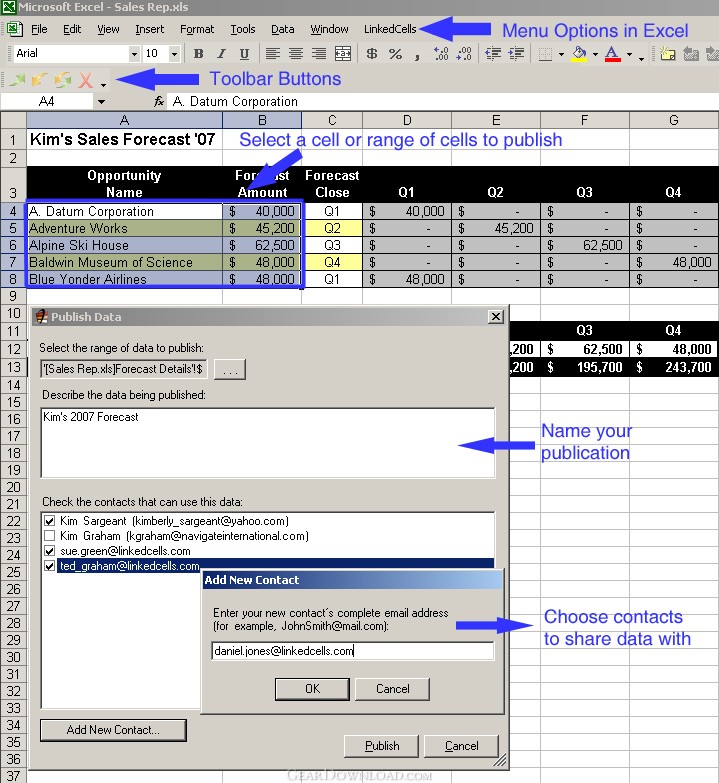This screenshot has width=719, height=783.
Task: Uncheck ted_graham@linkedcells.com checkbox
Action: (49, 566)
